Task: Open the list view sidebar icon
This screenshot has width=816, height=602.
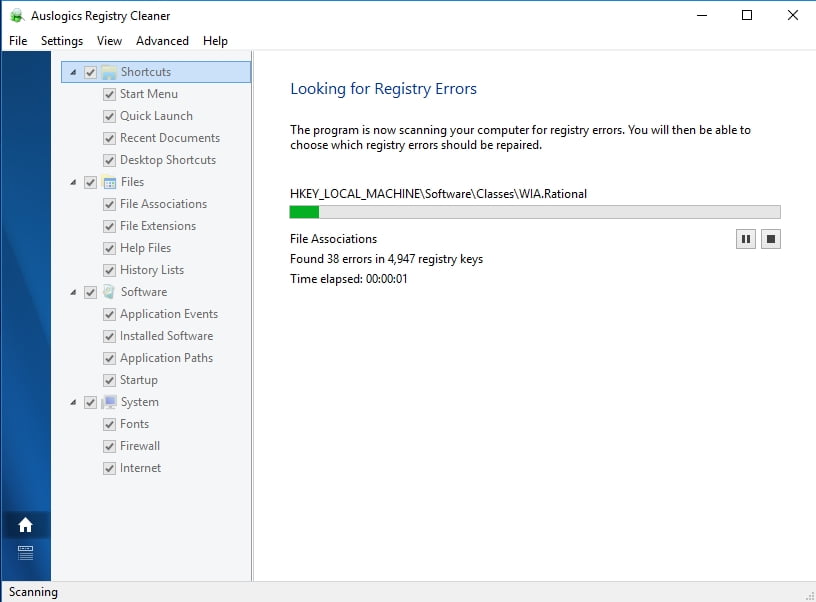Action: click(x=26, y=553)
